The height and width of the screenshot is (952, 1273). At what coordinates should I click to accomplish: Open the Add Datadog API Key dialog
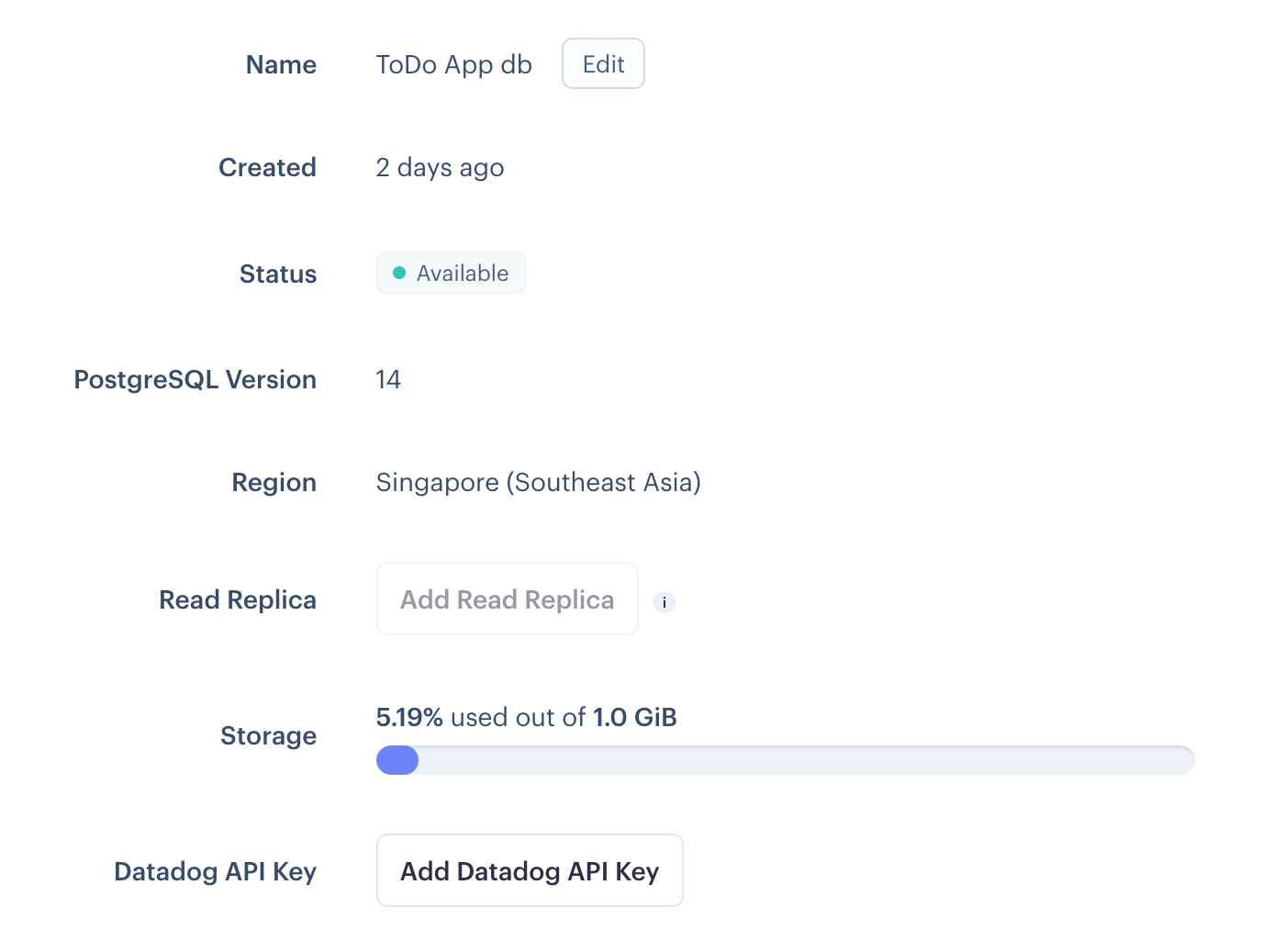pos(530,871)
